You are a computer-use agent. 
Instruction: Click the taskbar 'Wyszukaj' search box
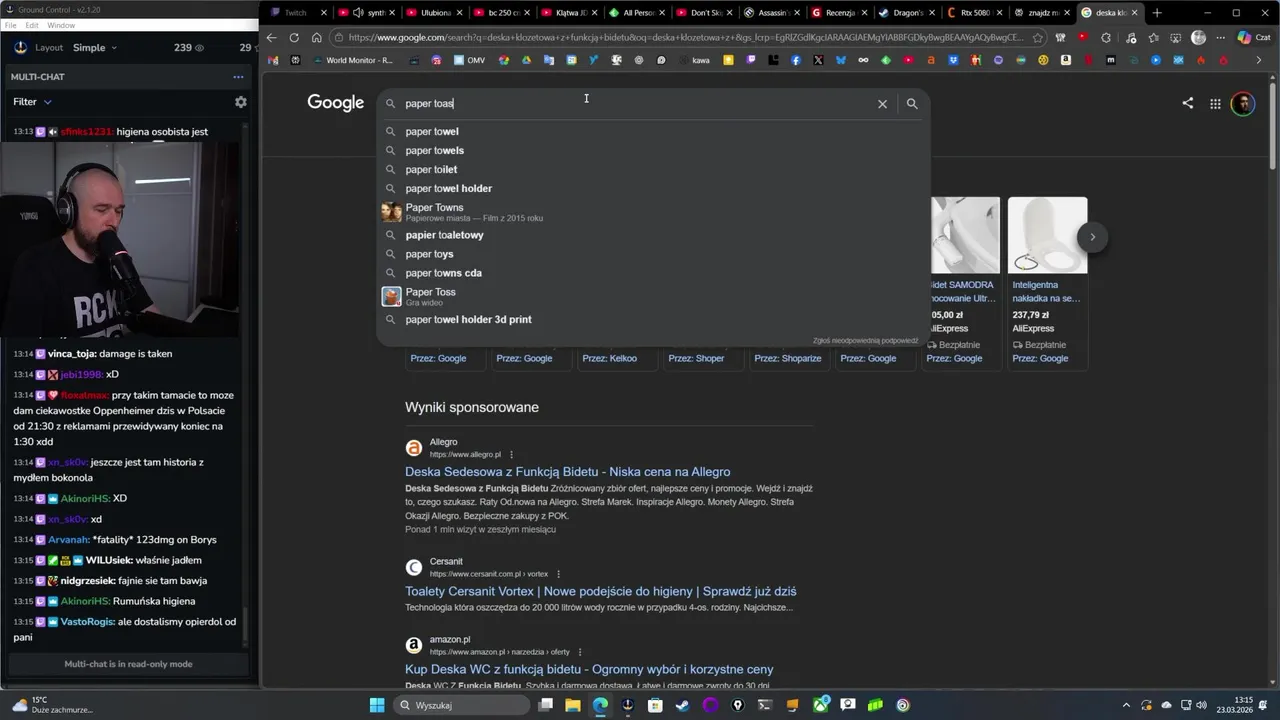[x=461, y=705]
